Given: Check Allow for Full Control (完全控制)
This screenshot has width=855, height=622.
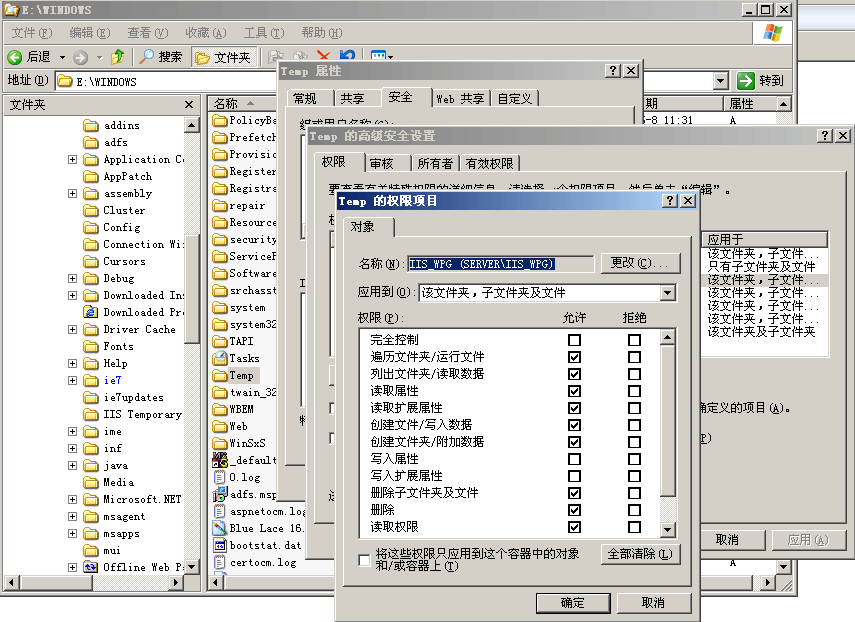Looking at the screenshot, I should (574, 340).
